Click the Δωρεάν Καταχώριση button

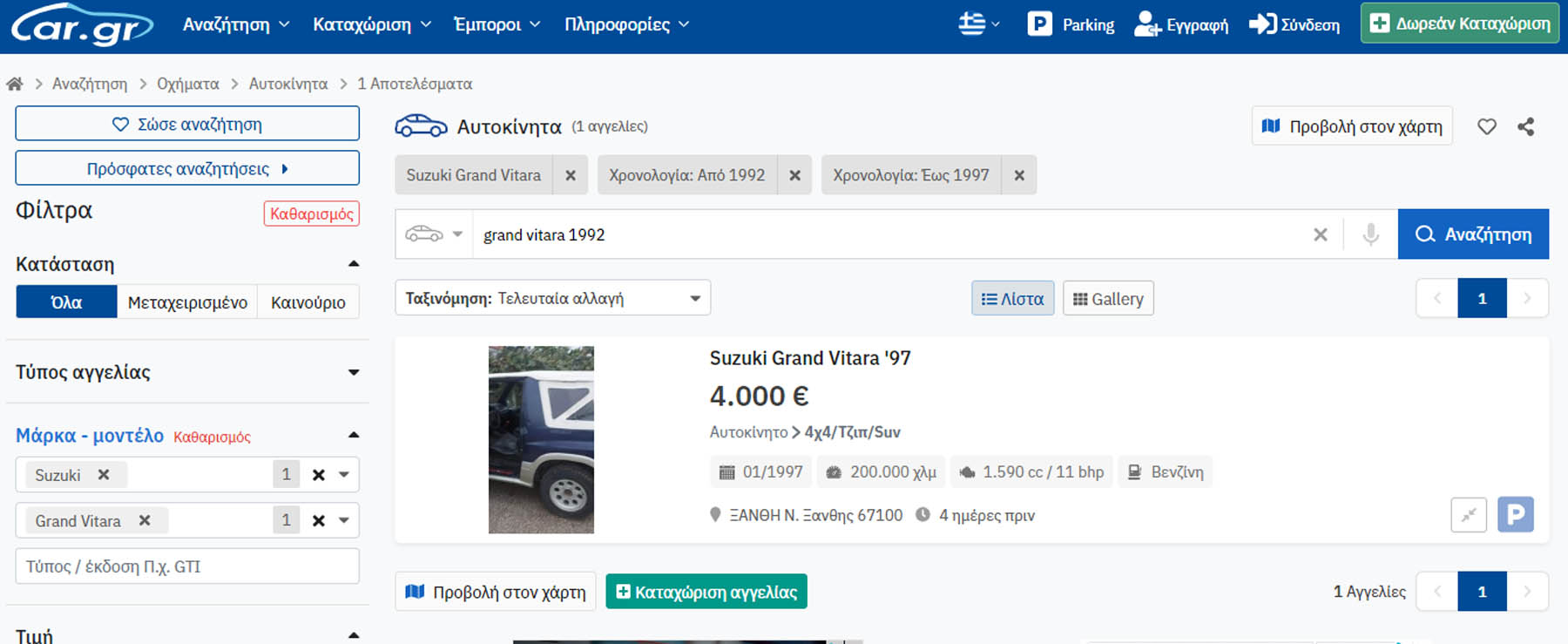tap(1460, 24)
